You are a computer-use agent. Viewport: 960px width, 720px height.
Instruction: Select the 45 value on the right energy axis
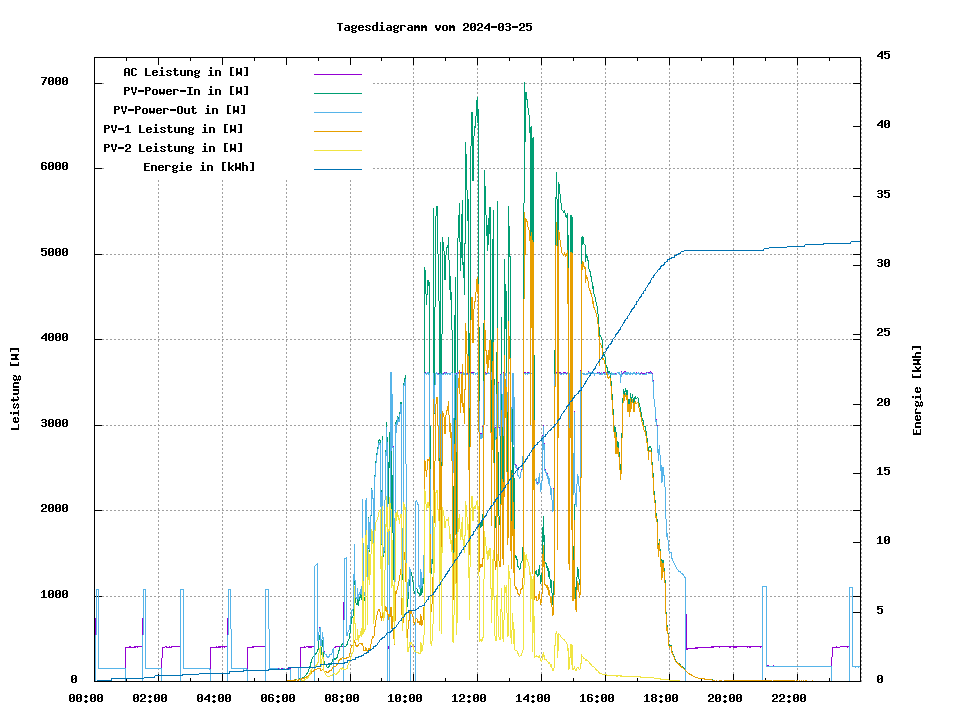(x=883, y=56)
